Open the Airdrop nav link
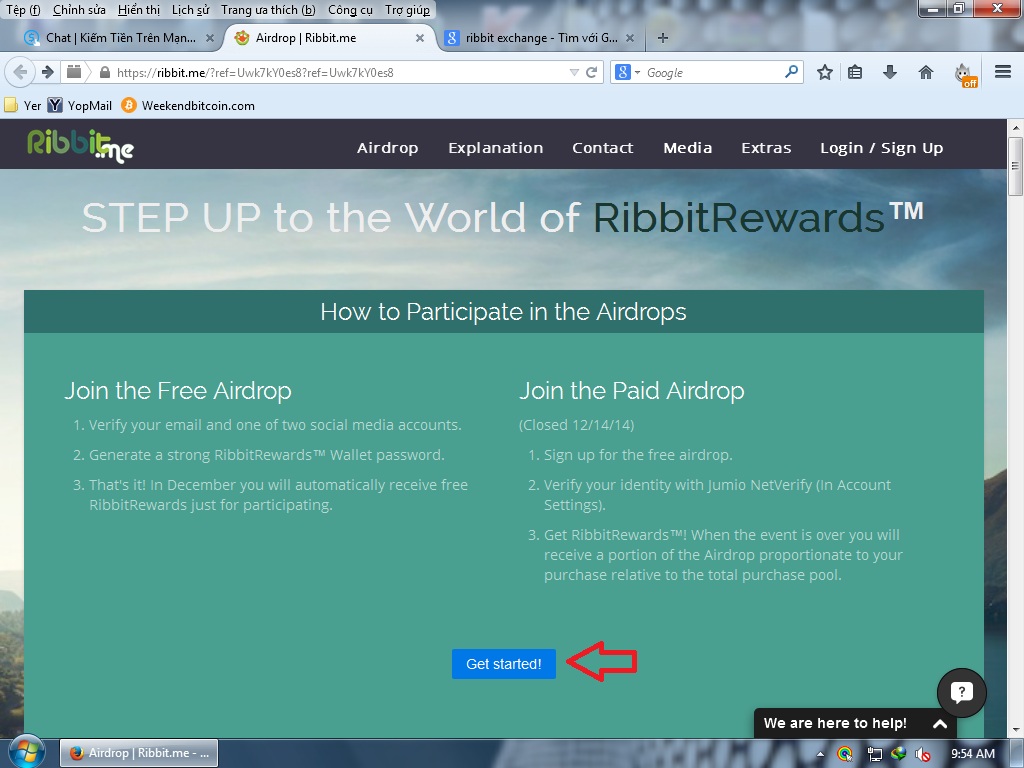 point(387,148)
